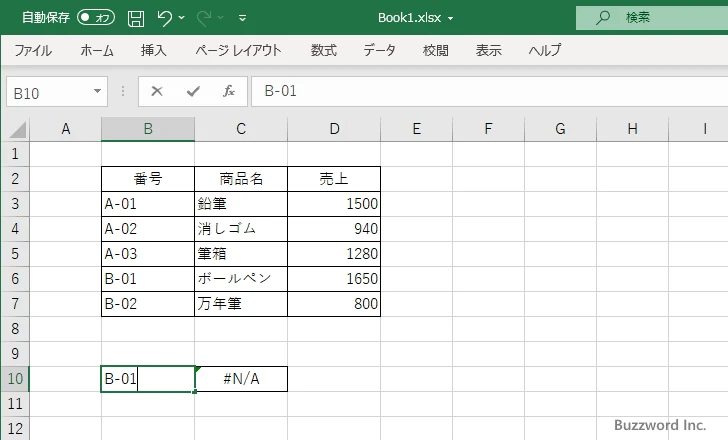Open the 表示 tab
The height and width of the screenshot is (440, 728).
pyautogui.click(x=488, y=50)
